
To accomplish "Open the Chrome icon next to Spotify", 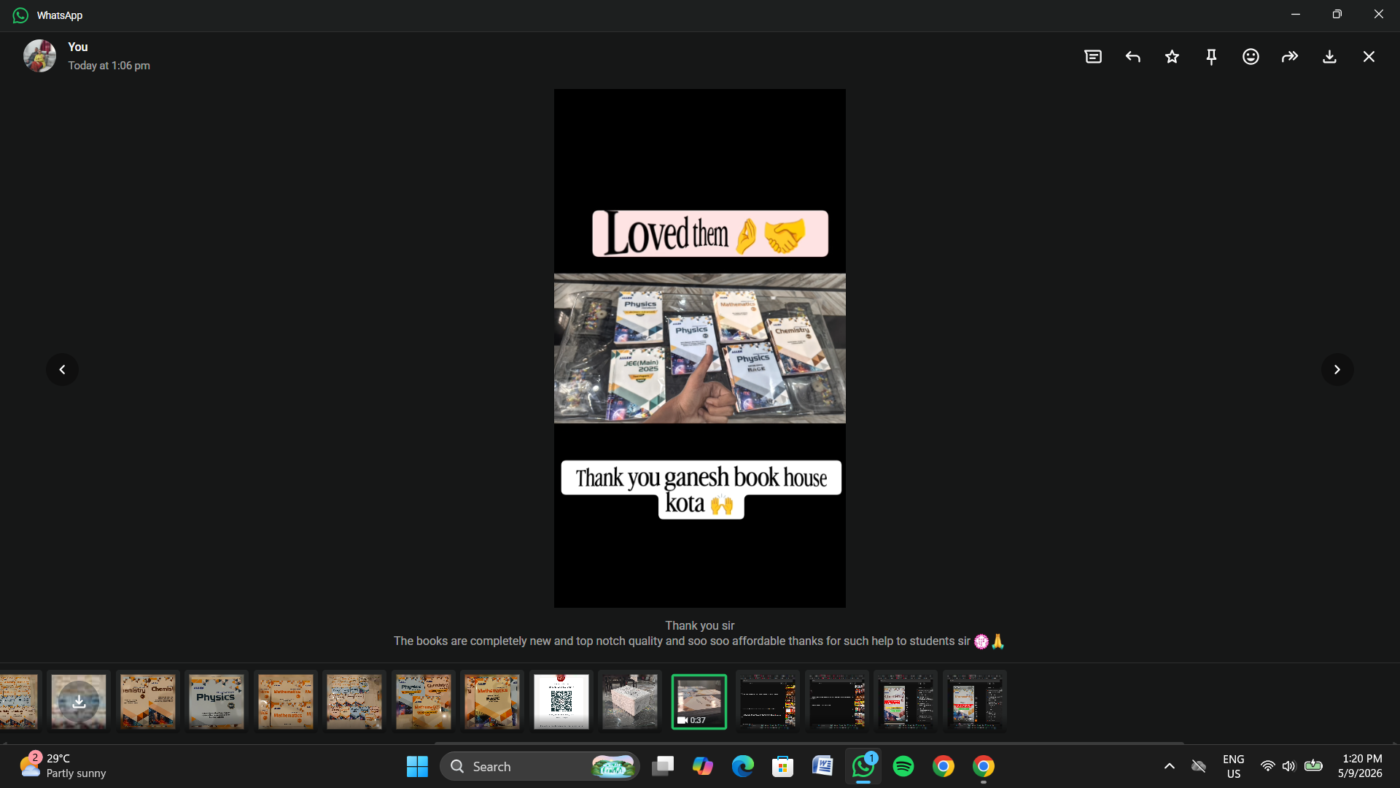I will point(943,767).
